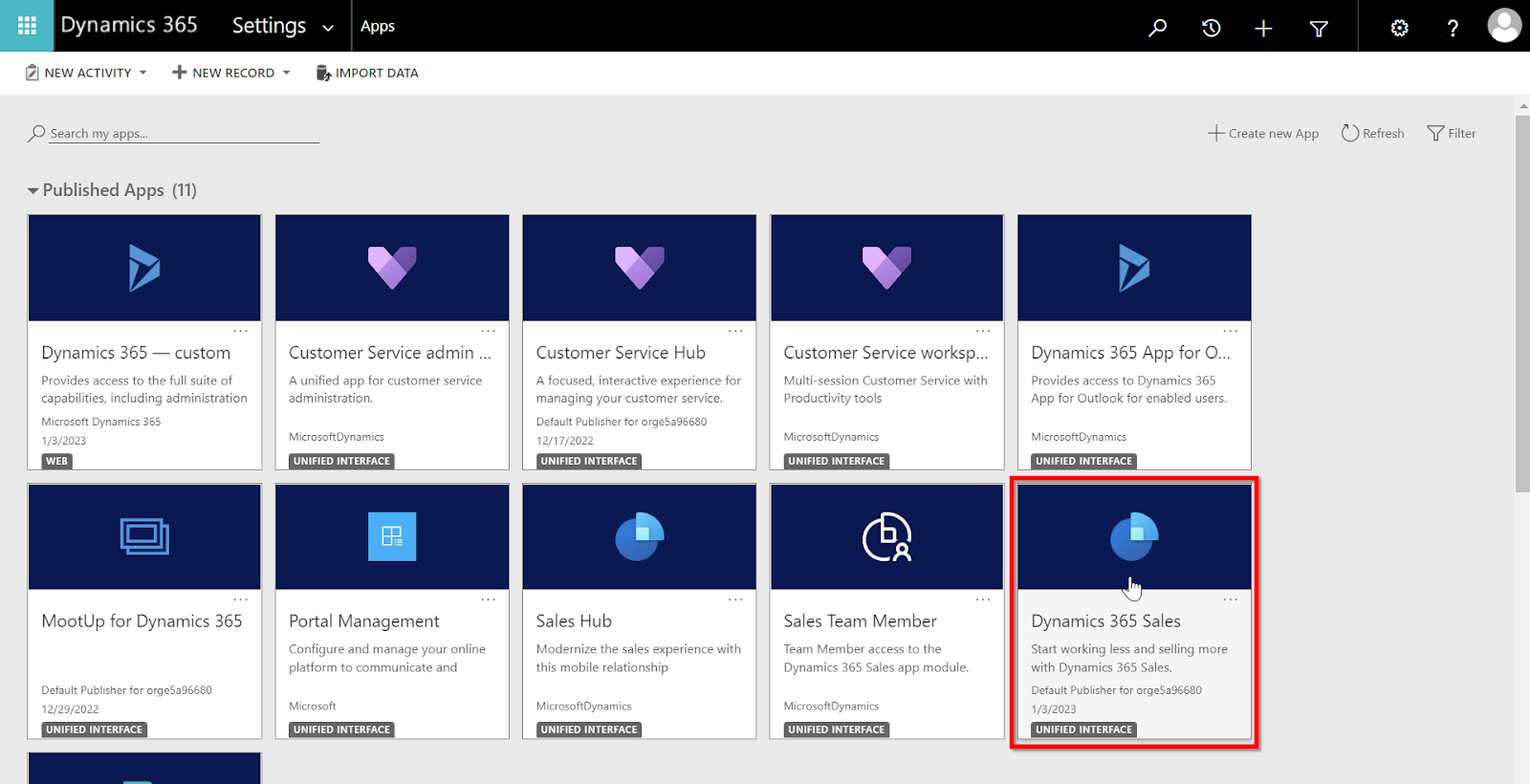The height and width of the screenshot is (784, 1530).
Task: Click the Customer Service admin app icon
Action: click(392, 268)
